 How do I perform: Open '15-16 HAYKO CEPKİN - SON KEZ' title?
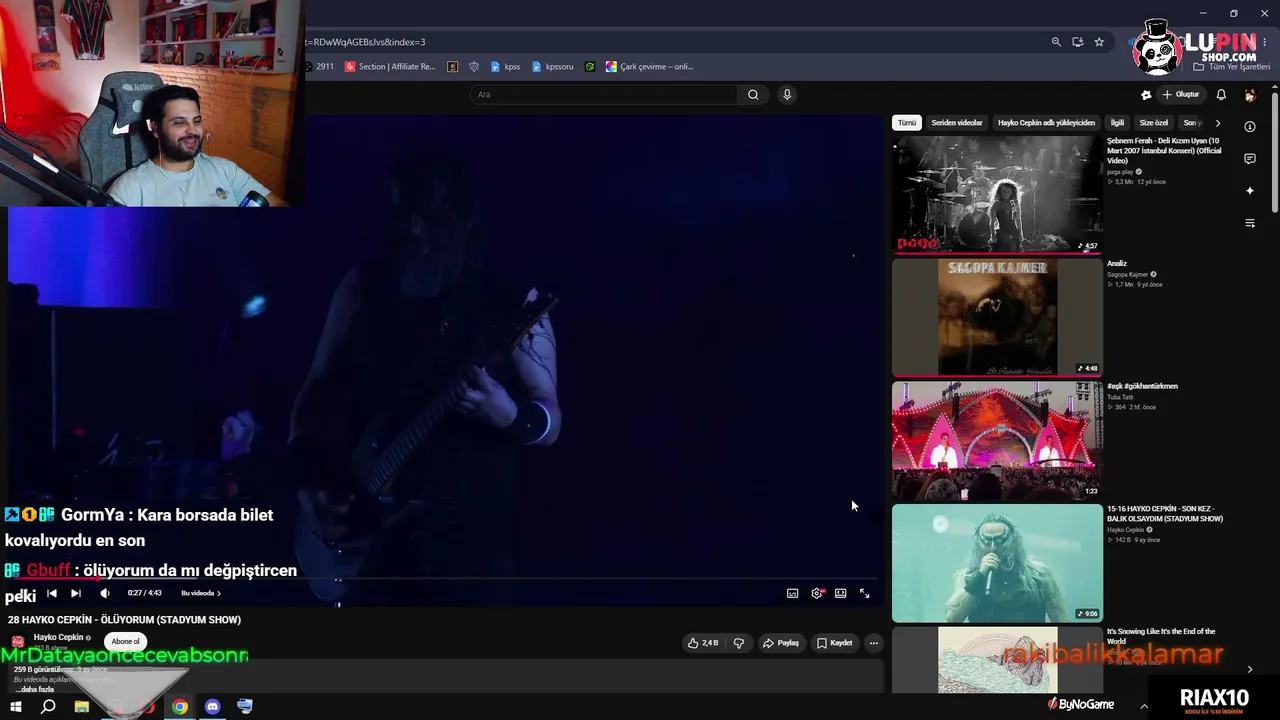(x=1165, y=514)
